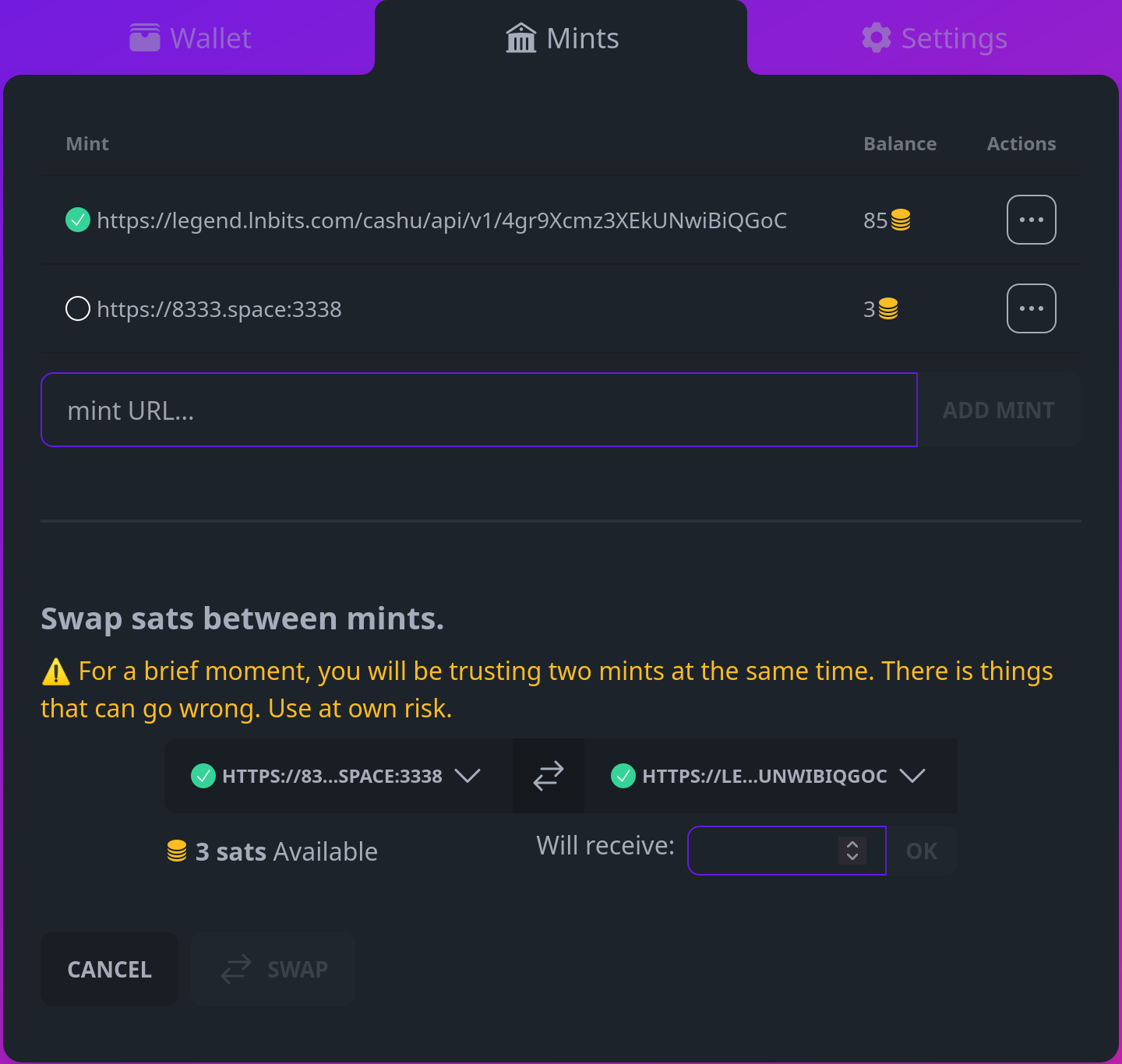The image size is (1122, 1064).
Task: Click the SWAP button
Action: click(274, 969)
